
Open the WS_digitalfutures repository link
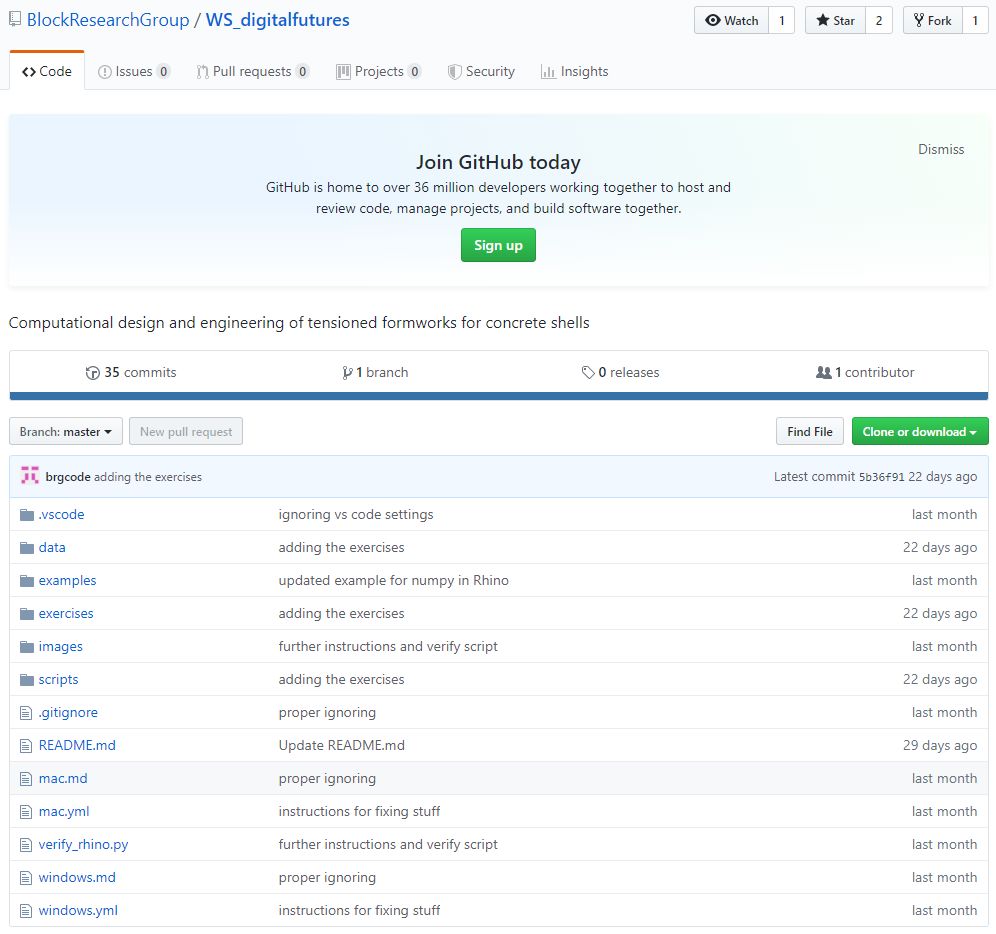coord(278,20)
